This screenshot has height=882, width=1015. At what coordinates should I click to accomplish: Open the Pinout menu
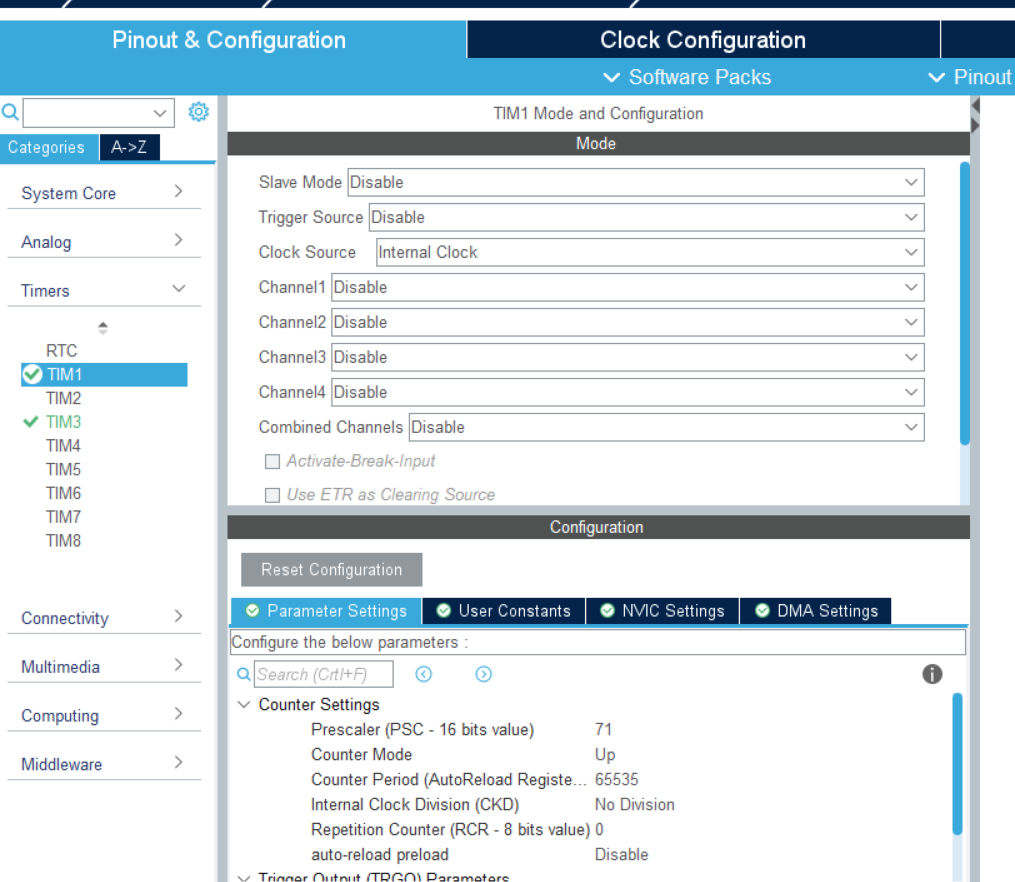point(970,77)
